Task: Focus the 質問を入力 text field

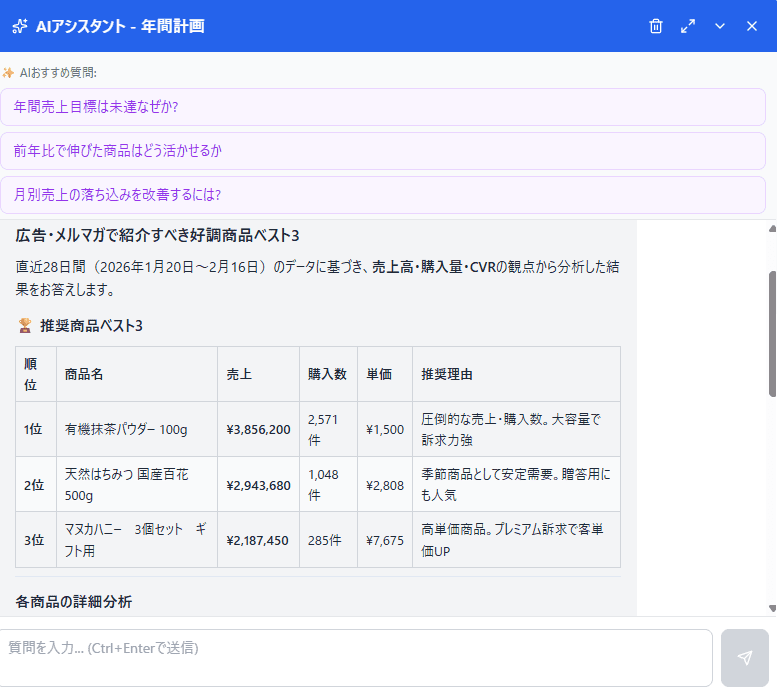Action: [356, 658]
